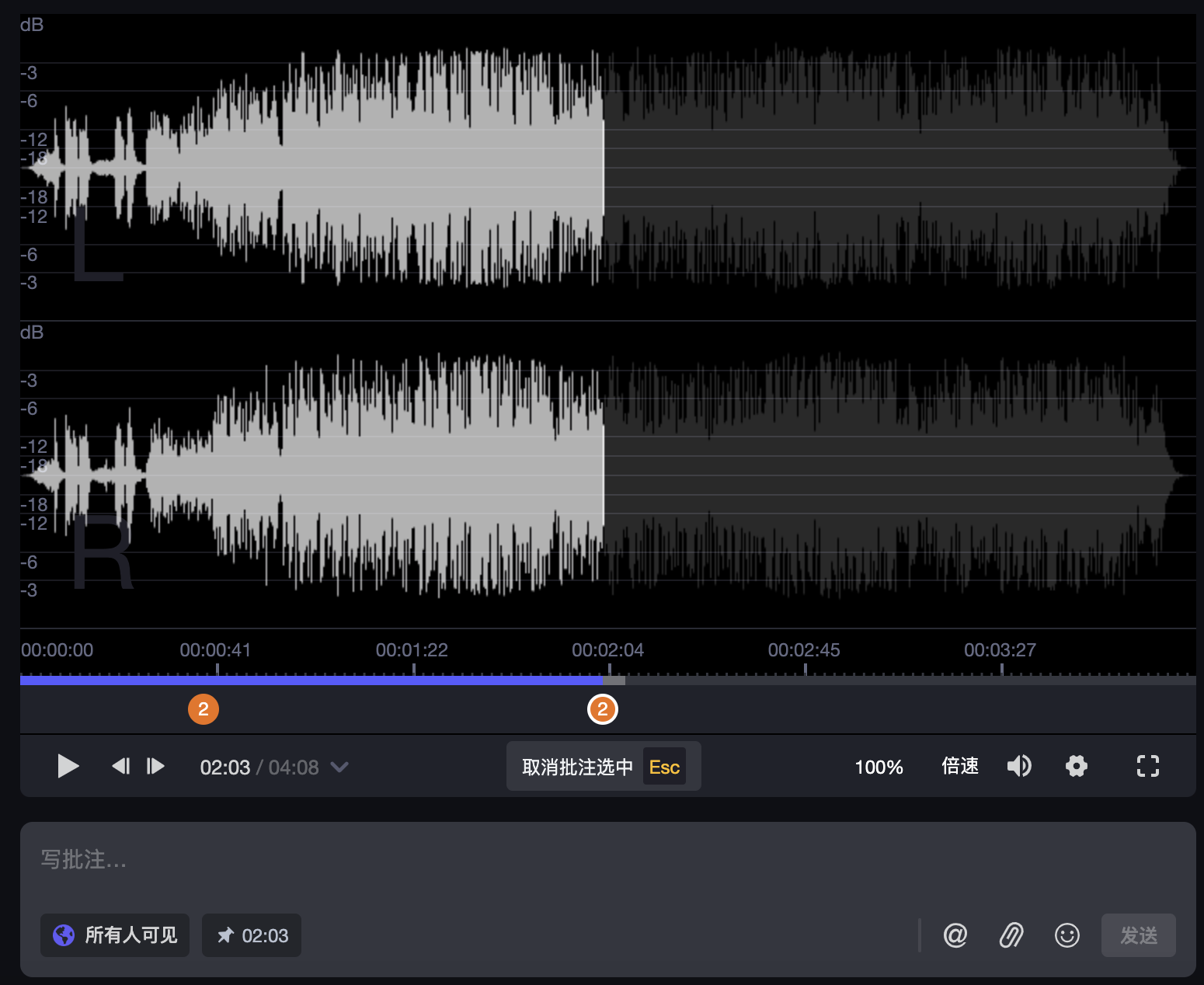
Task: Open player settings gear
Action: [x=1077, y=767]
